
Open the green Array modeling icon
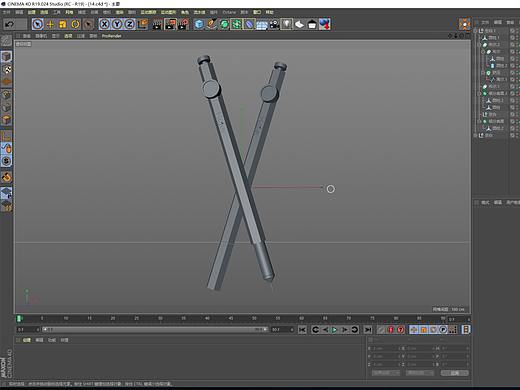tap(237, 24)
